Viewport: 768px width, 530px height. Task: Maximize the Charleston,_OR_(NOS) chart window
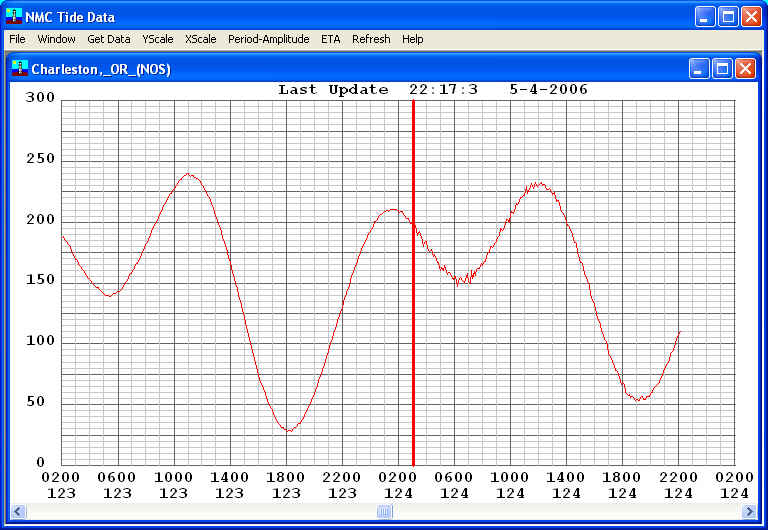pyautogui.click(x=722, y=68)
